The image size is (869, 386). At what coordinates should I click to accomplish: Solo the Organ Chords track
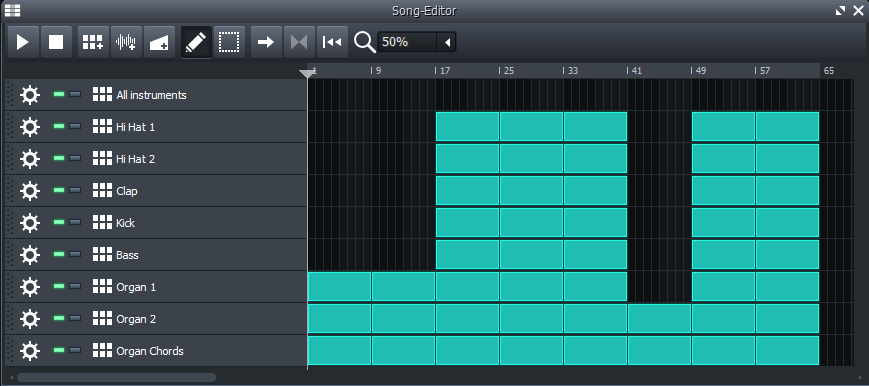[75, 351]
